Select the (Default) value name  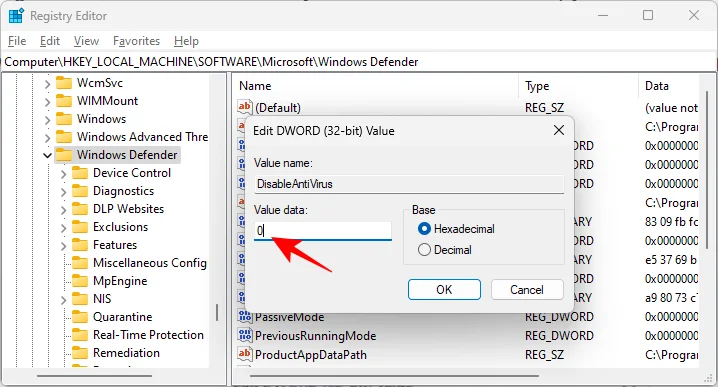pyautogui.click(x=278, y=108)
